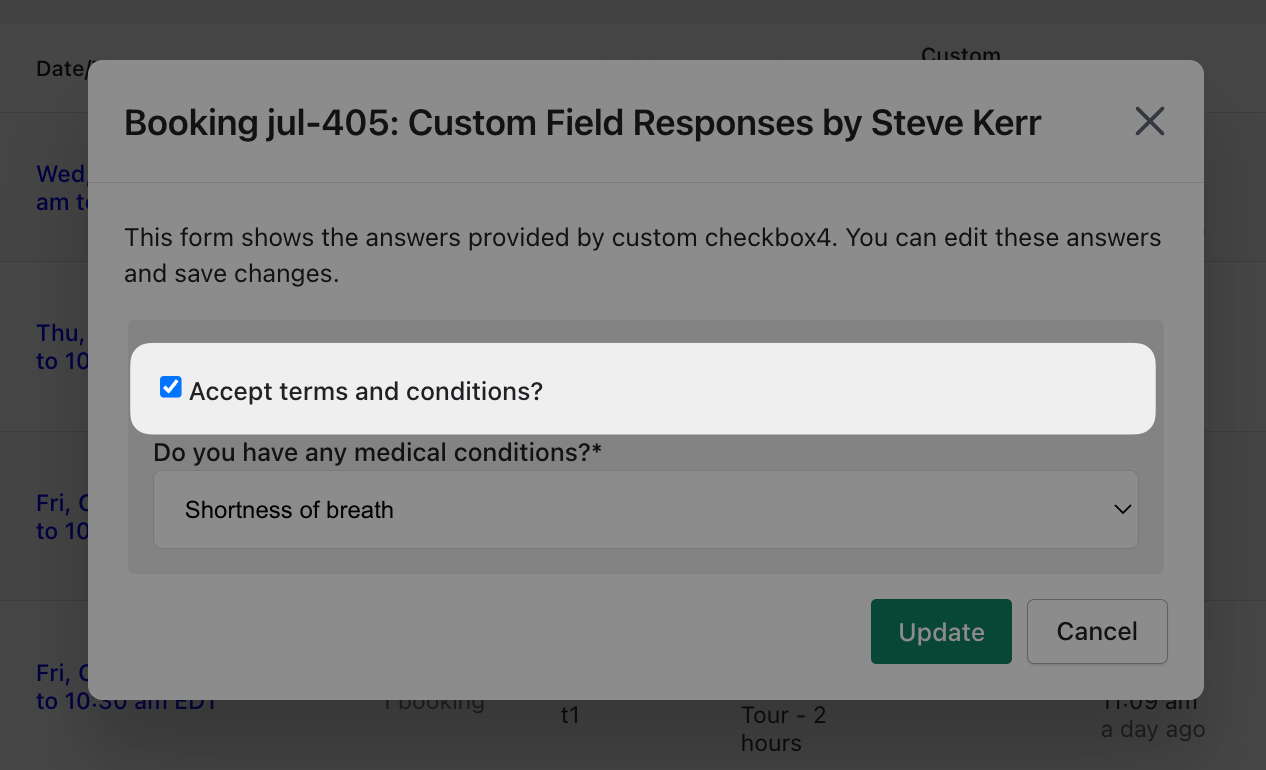
Task: Select the Date column header
Action: pos(62,69)
